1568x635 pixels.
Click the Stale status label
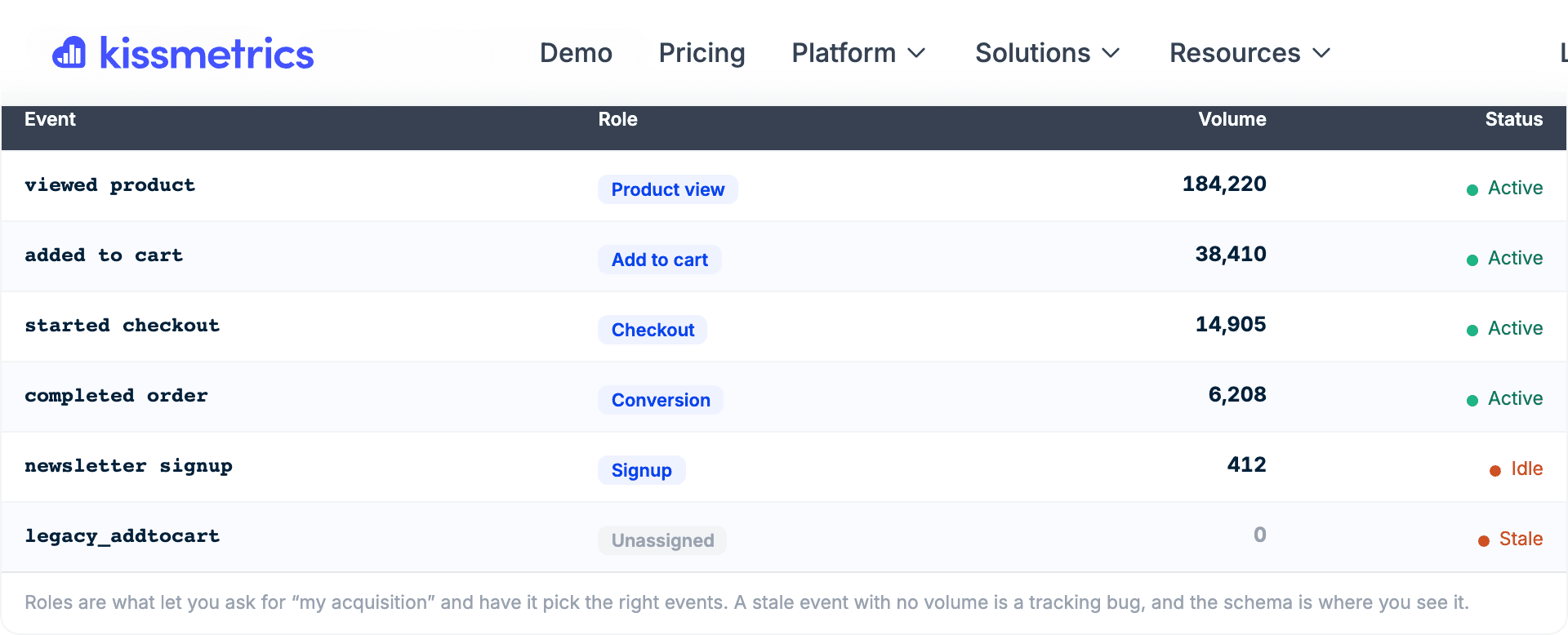(x=1521, y=539)
